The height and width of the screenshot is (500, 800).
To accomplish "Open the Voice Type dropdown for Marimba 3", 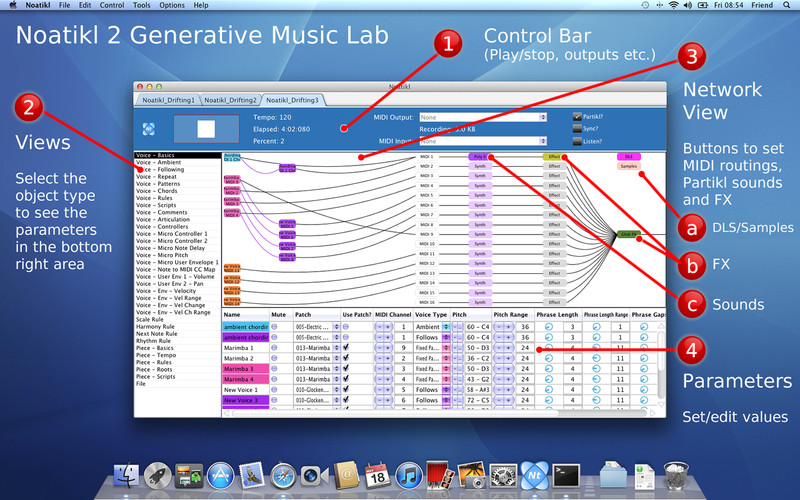I will (432, 368).
